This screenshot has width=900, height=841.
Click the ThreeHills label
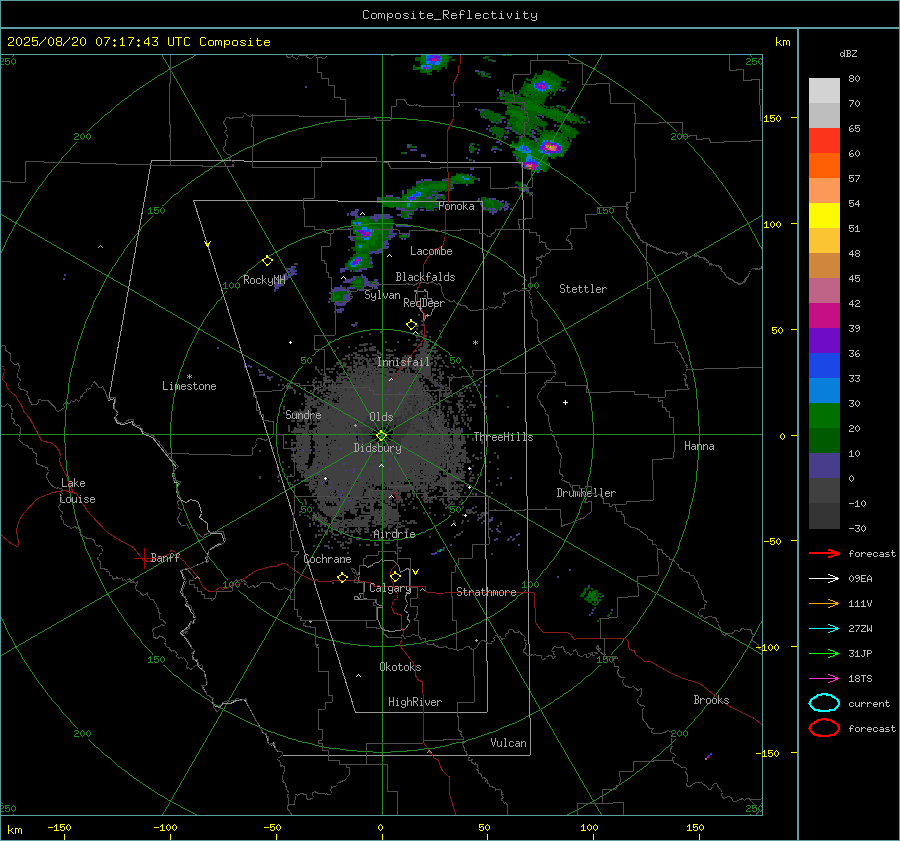(x=503, y=437)
